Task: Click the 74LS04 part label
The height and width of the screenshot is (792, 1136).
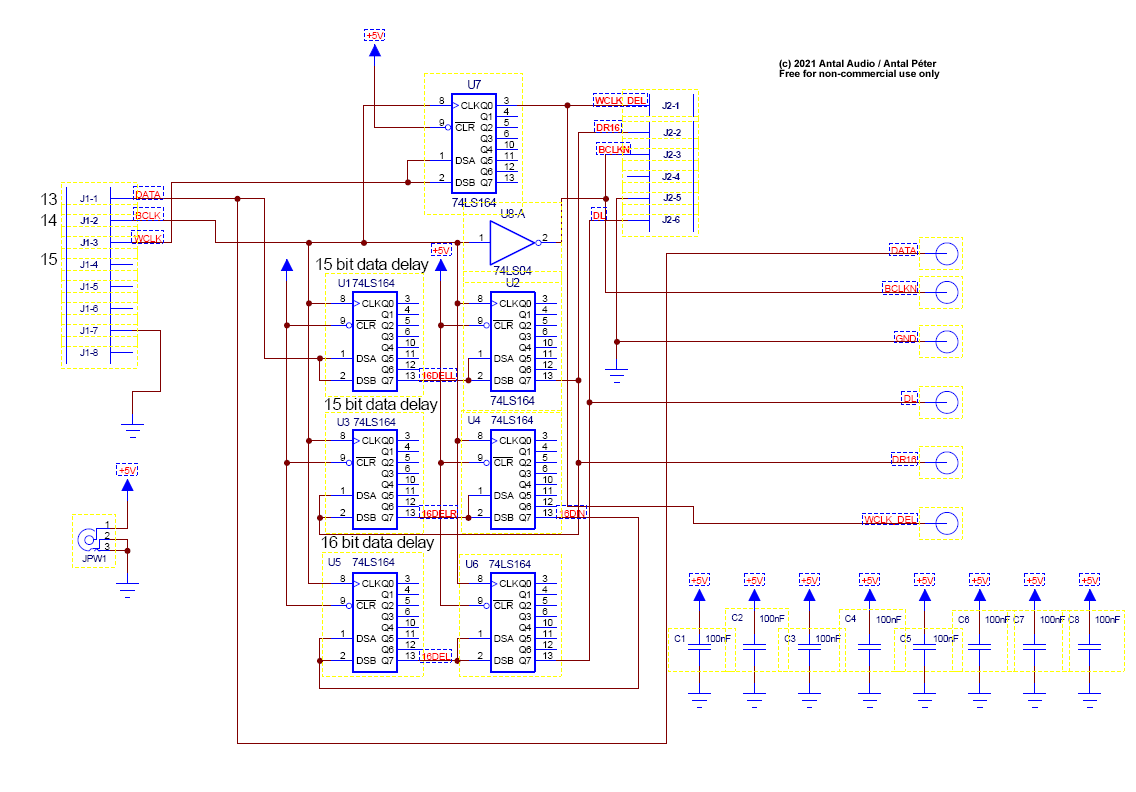Action: (x=512, y=270)
